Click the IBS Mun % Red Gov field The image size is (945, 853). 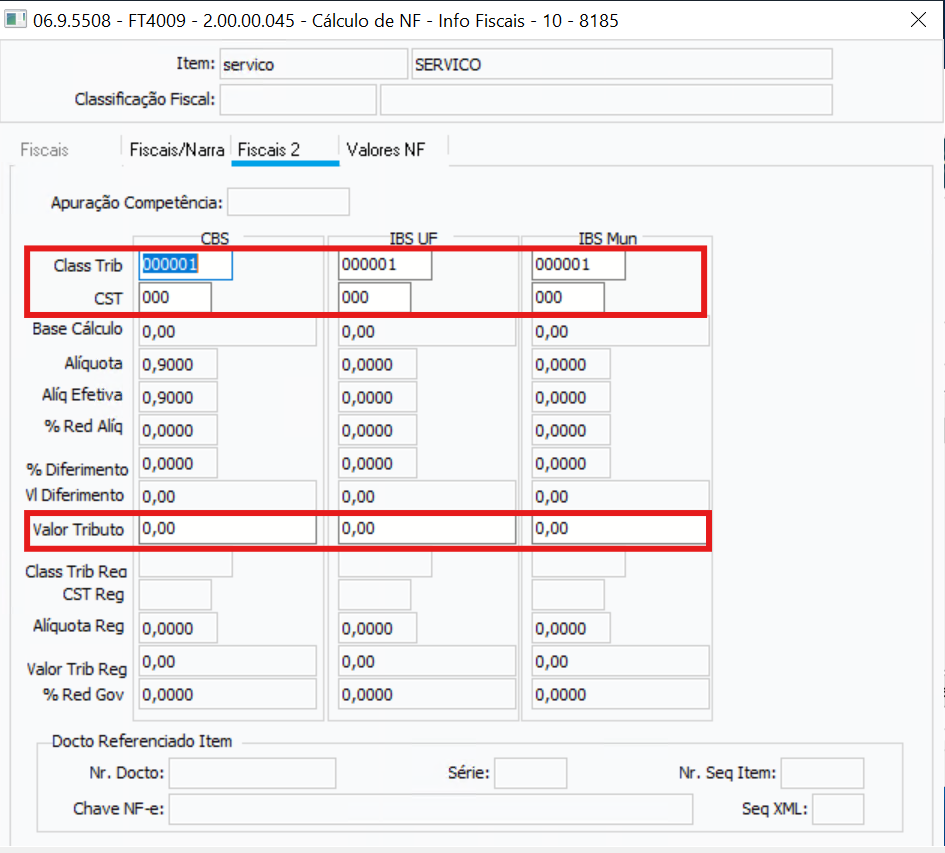coord(620,694)
